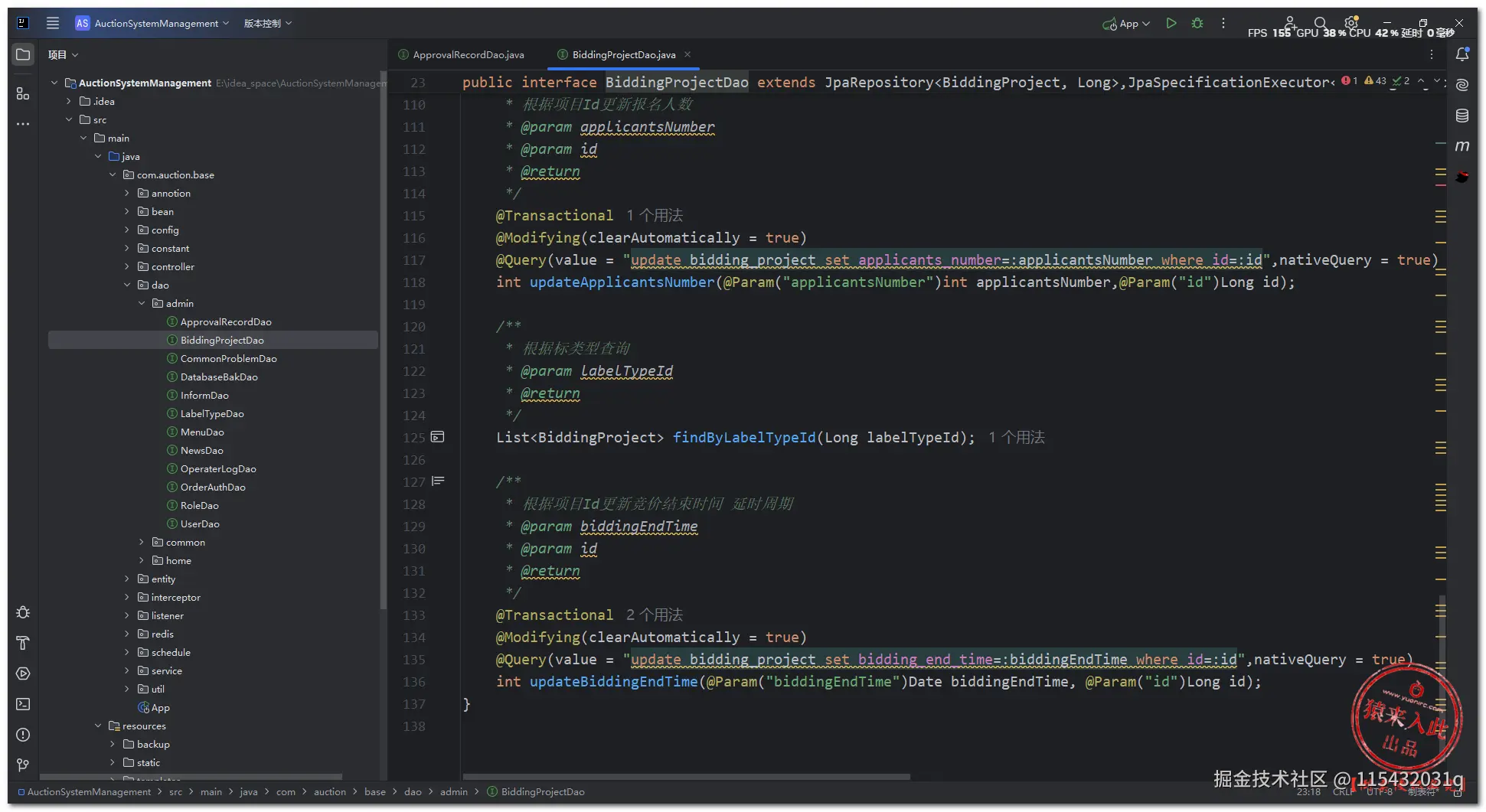Open the Terminal tool window
The image size is (1486, 812).
[23, 704]
